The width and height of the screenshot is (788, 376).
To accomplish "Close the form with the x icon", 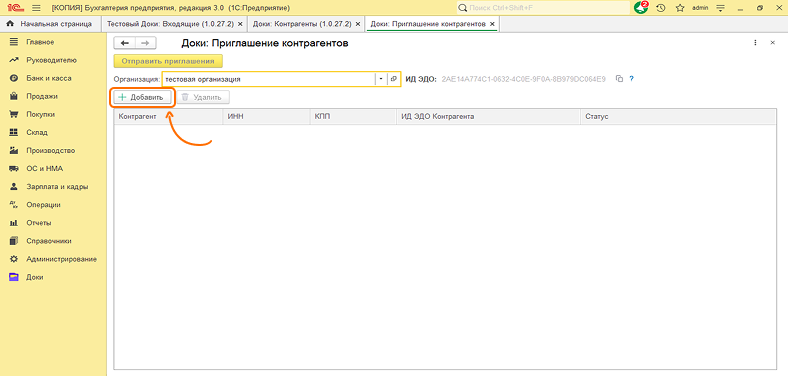I will [773, 43].
